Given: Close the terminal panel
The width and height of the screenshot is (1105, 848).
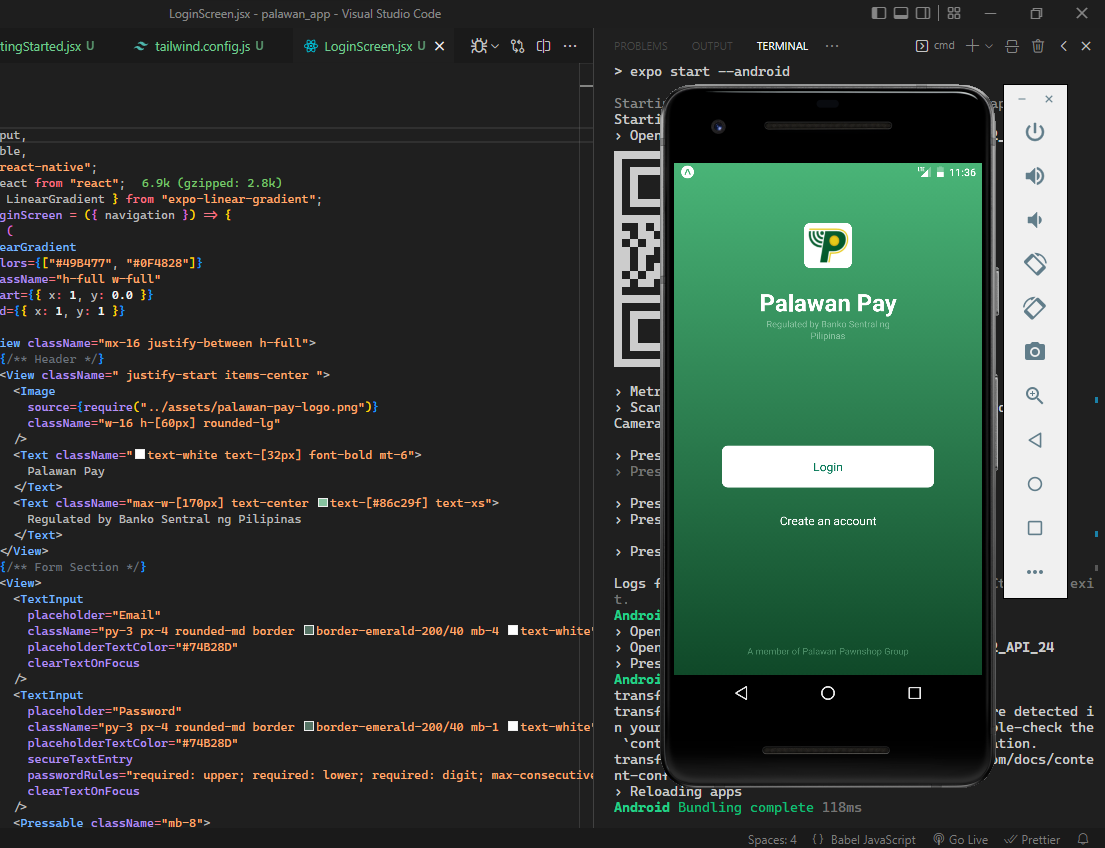Looking at the screenshot, I should coord(1086,46).
